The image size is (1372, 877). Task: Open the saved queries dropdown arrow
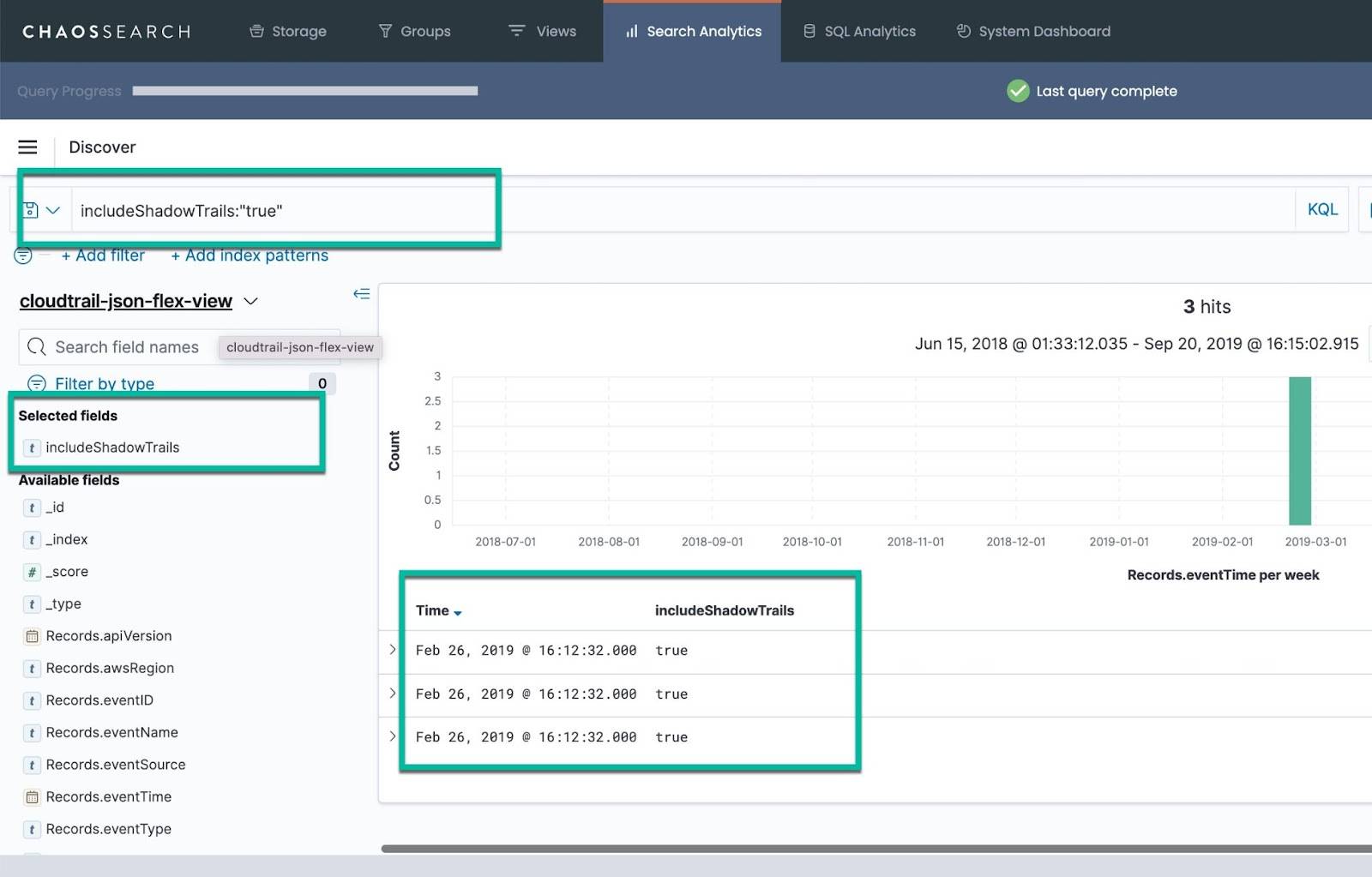(53, 208)
